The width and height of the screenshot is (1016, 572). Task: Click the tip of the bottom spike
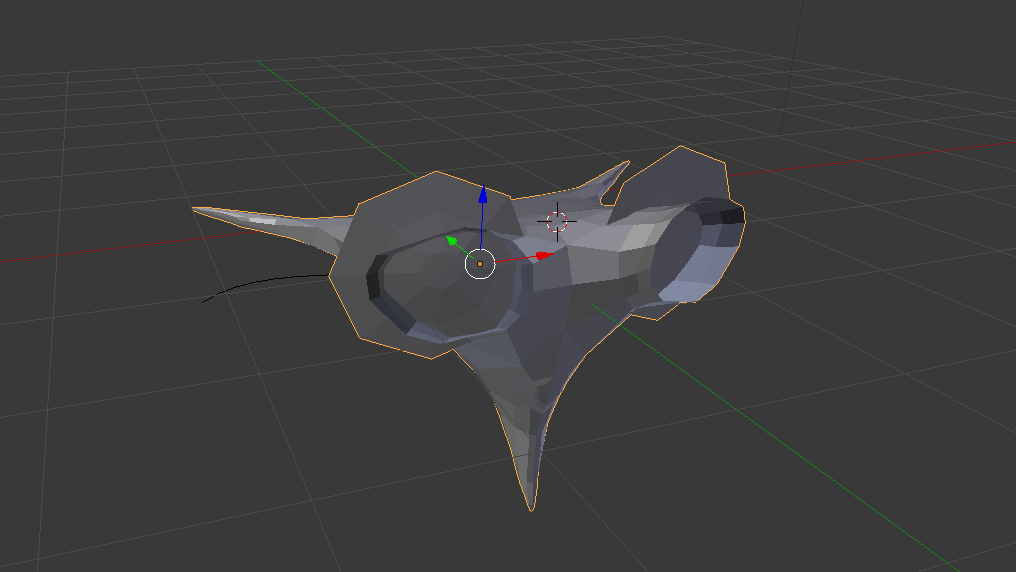click(x=530, y=505)
